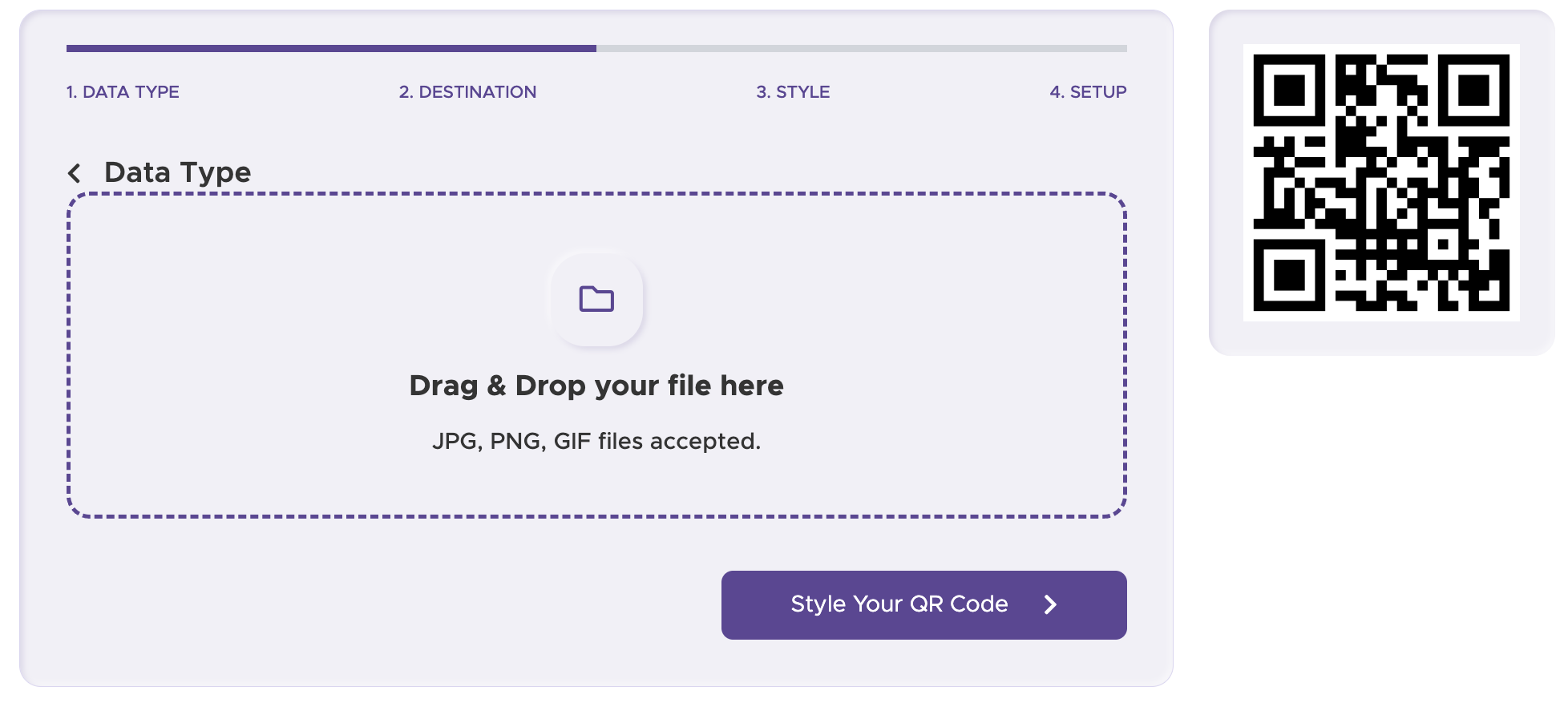This screenshot has width=1568, height=715.
Task: Tap the right-facing chevron on the purple button
Action: pyautogui.click(x=1053, y=605)
